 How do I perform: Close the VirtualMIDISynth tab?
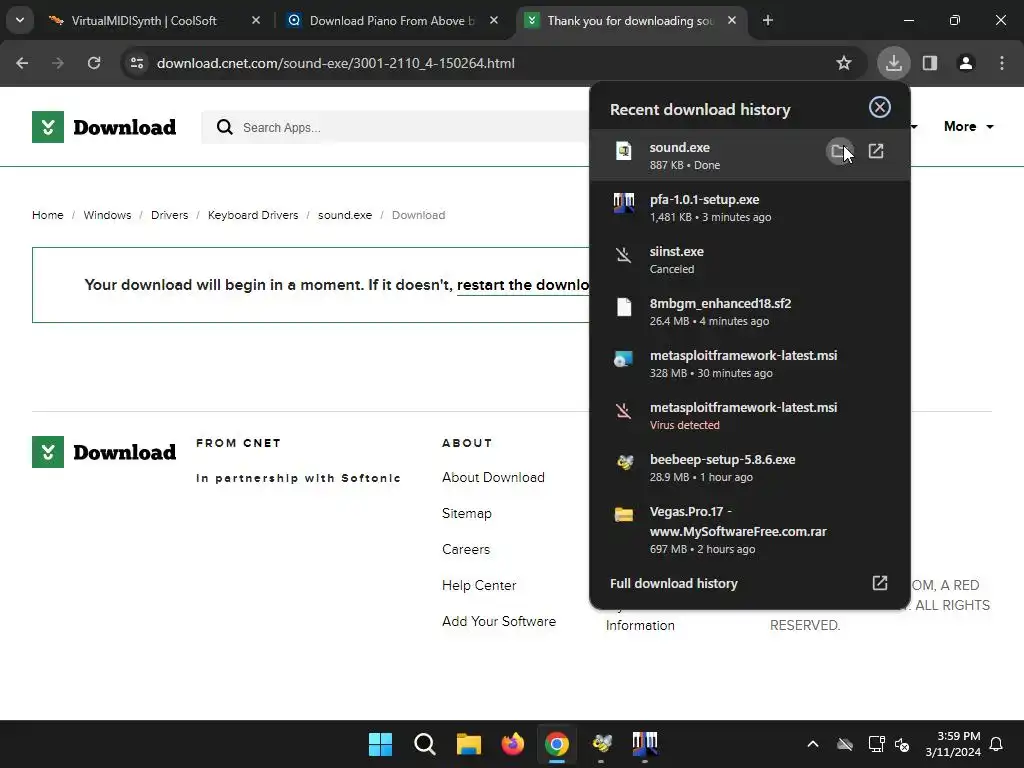[256, 20]
